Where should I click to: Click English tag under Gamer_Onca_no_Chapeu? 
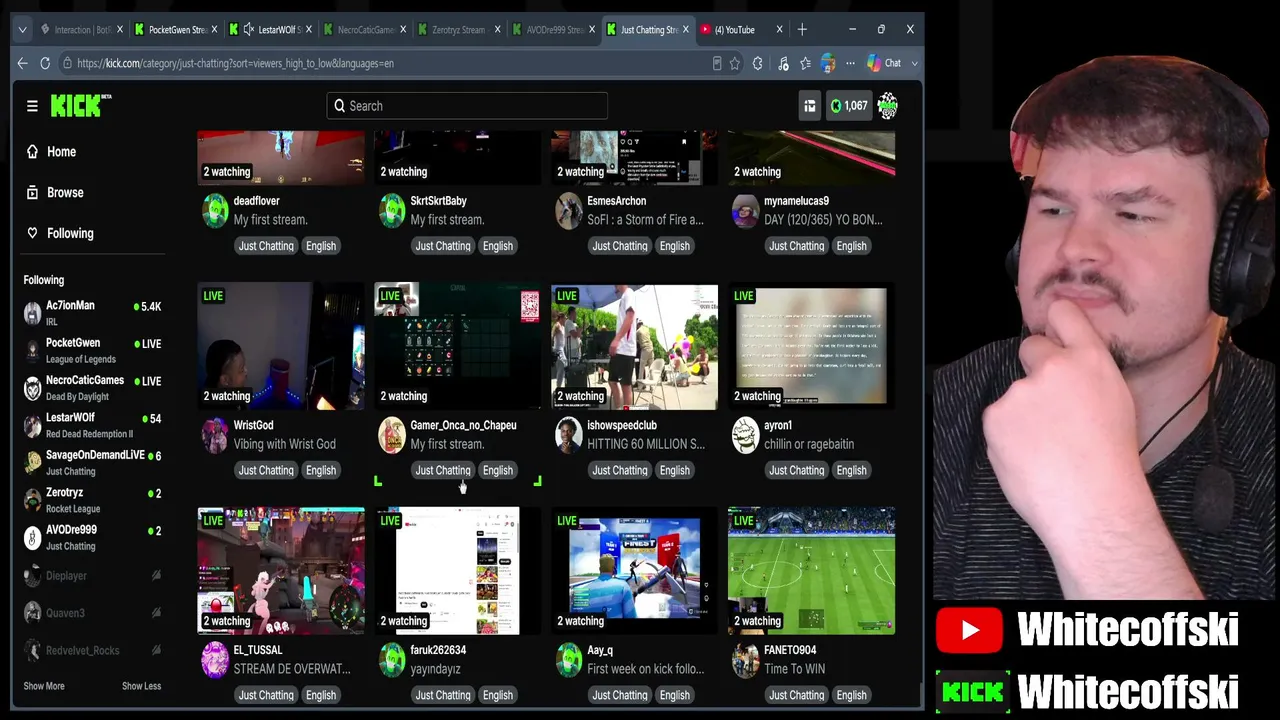click(x=497, y=470)
